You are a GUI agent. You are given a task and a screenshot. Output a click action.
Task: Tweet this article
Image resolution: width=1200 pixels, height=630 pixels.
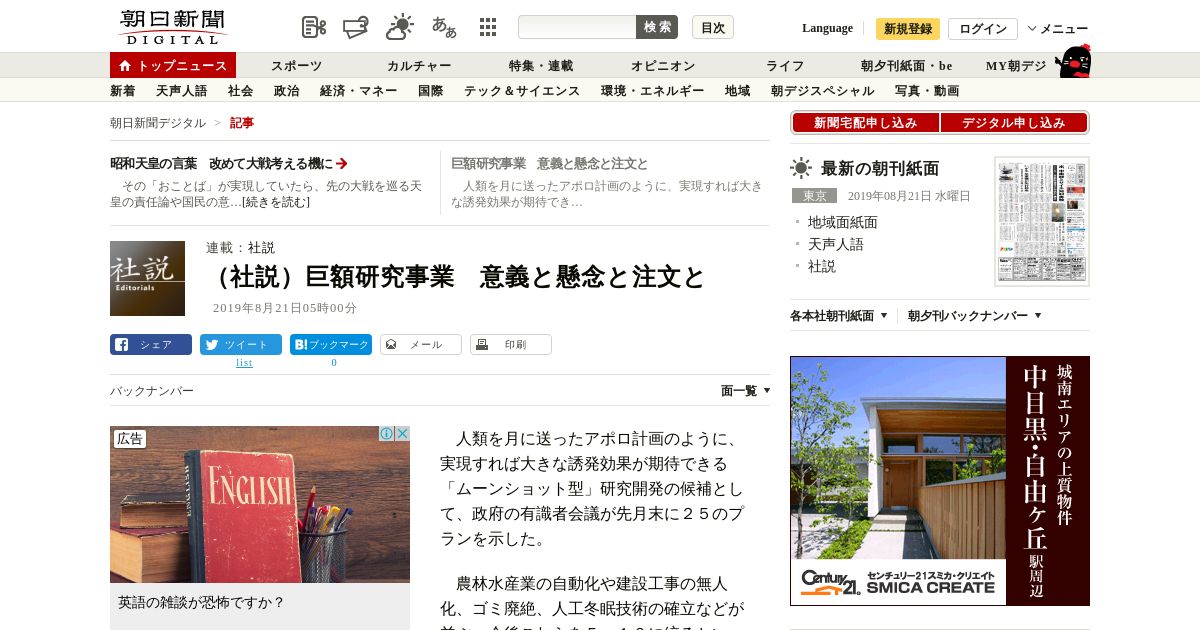click(241, 345)
